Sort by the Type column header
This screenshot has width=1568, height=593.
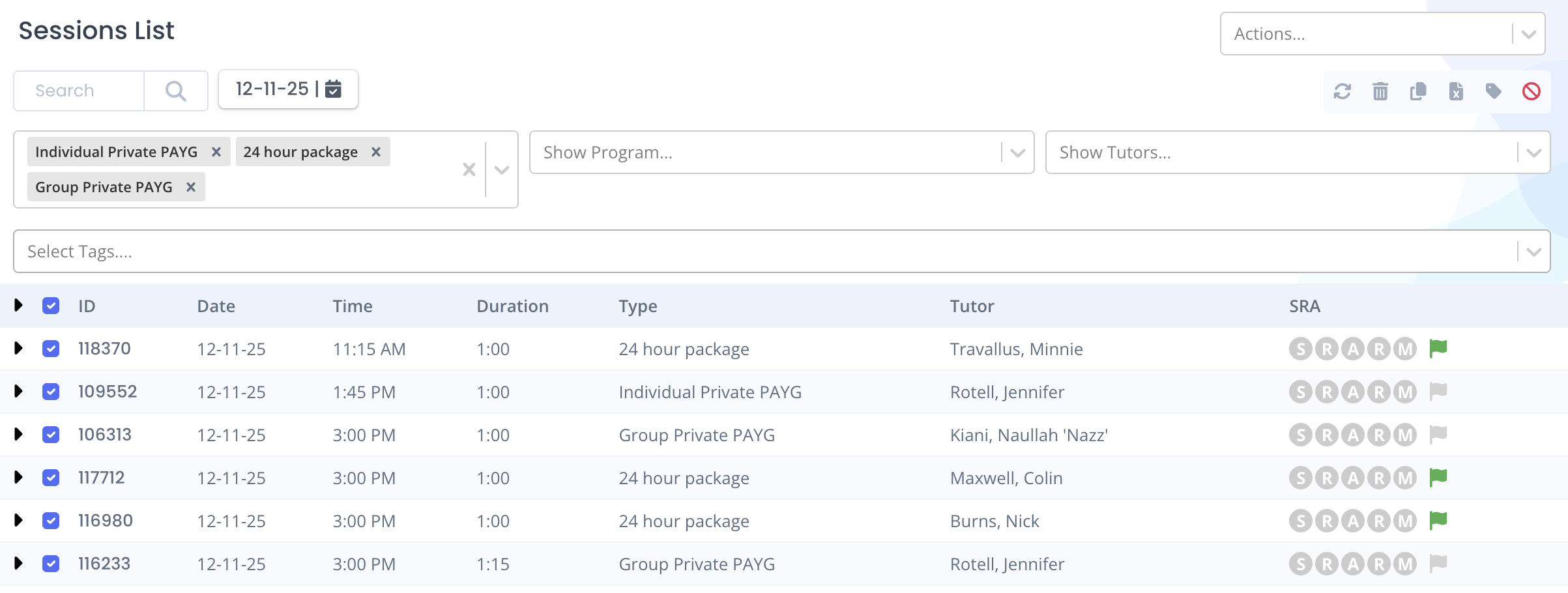pos(638,307)
